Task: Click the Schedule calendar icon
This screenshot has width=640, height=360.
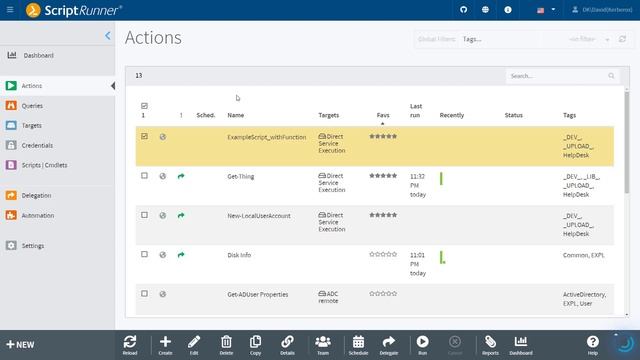Action: click(x=358, y=345)
